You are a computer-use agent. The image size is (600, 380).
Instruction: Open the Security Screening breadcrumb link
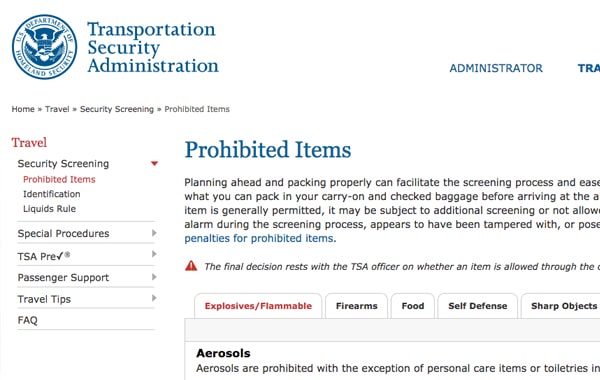(x=117, y=109)
